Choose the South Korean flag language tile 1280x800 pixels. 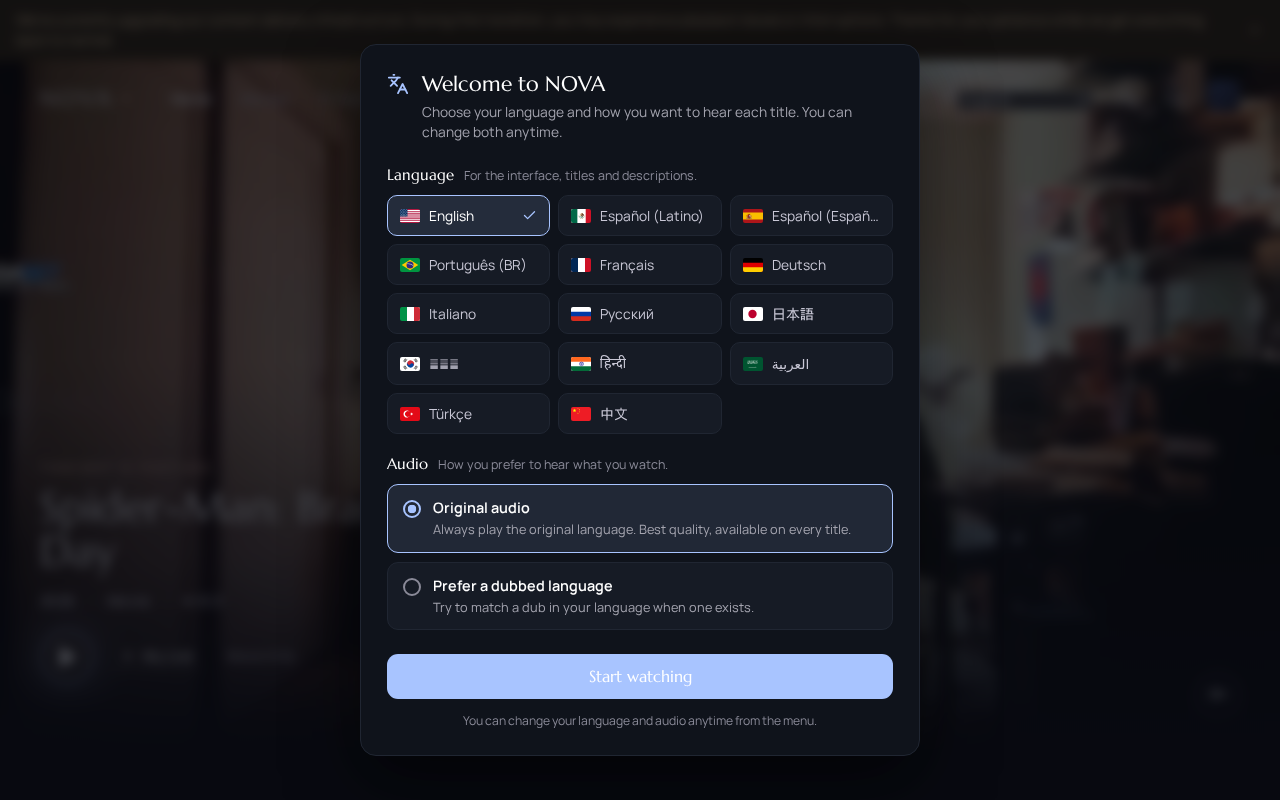tap(468, 363)
